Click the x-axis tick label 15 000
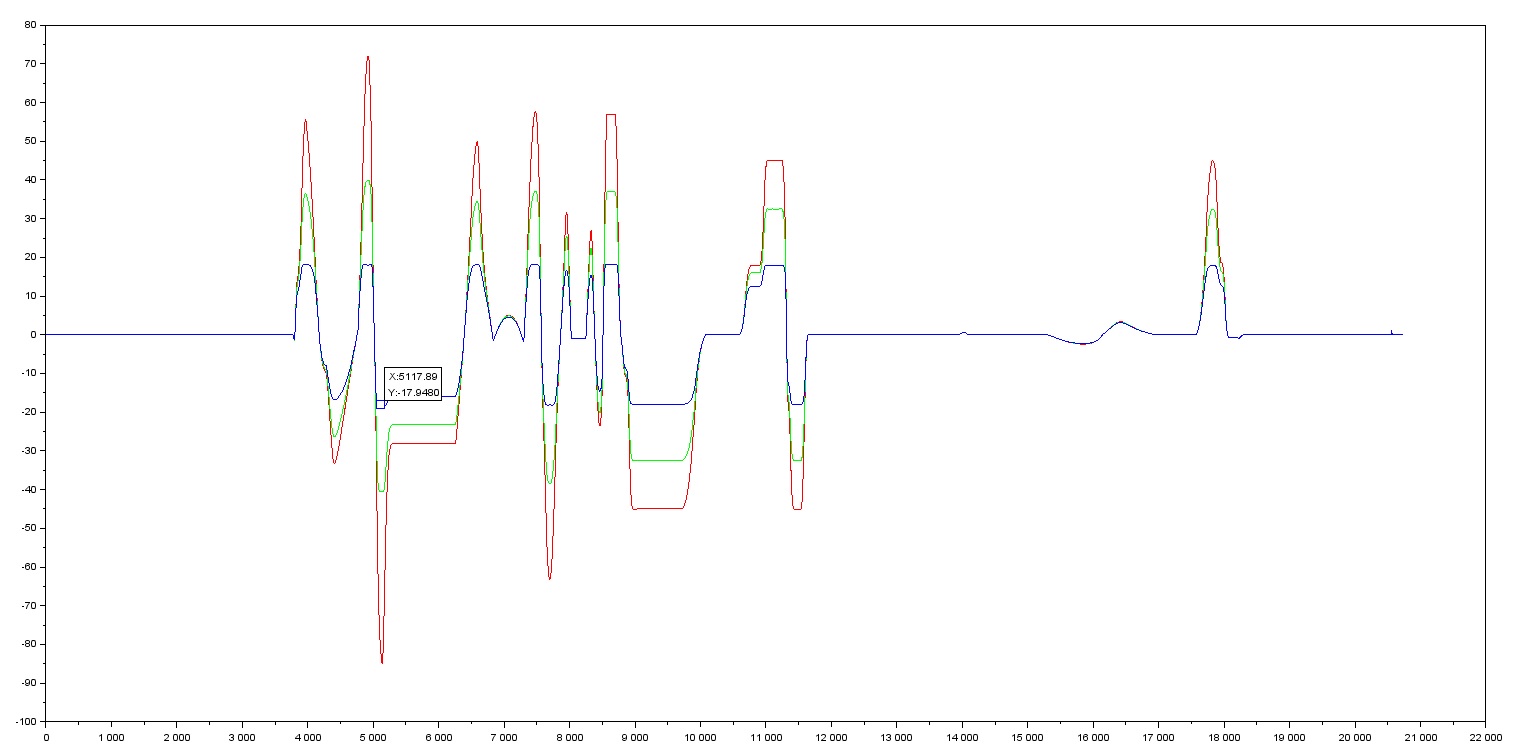Viewport: 1522px width, 756px height. (1027, 736)
